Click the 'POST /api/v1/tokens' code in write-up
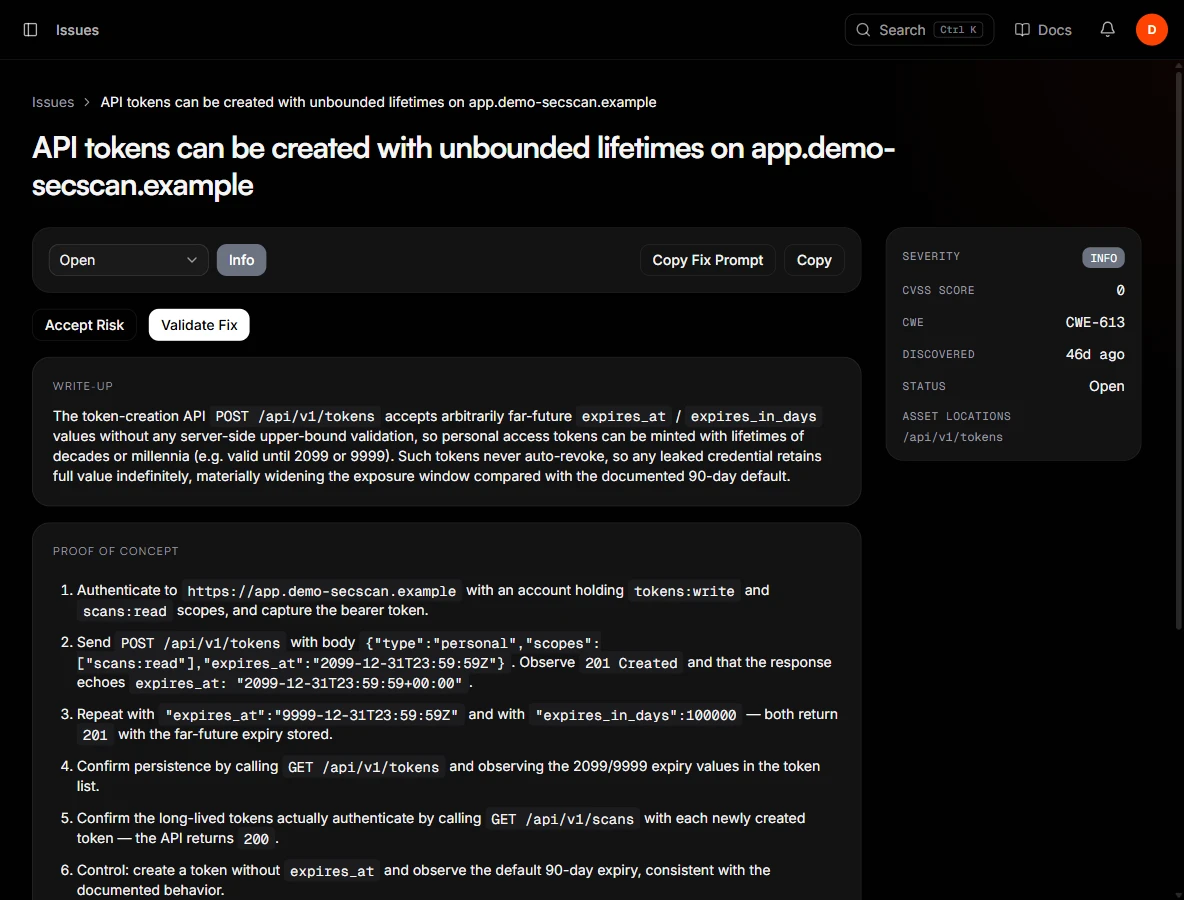1184x900 pixels. pos(294,416)
